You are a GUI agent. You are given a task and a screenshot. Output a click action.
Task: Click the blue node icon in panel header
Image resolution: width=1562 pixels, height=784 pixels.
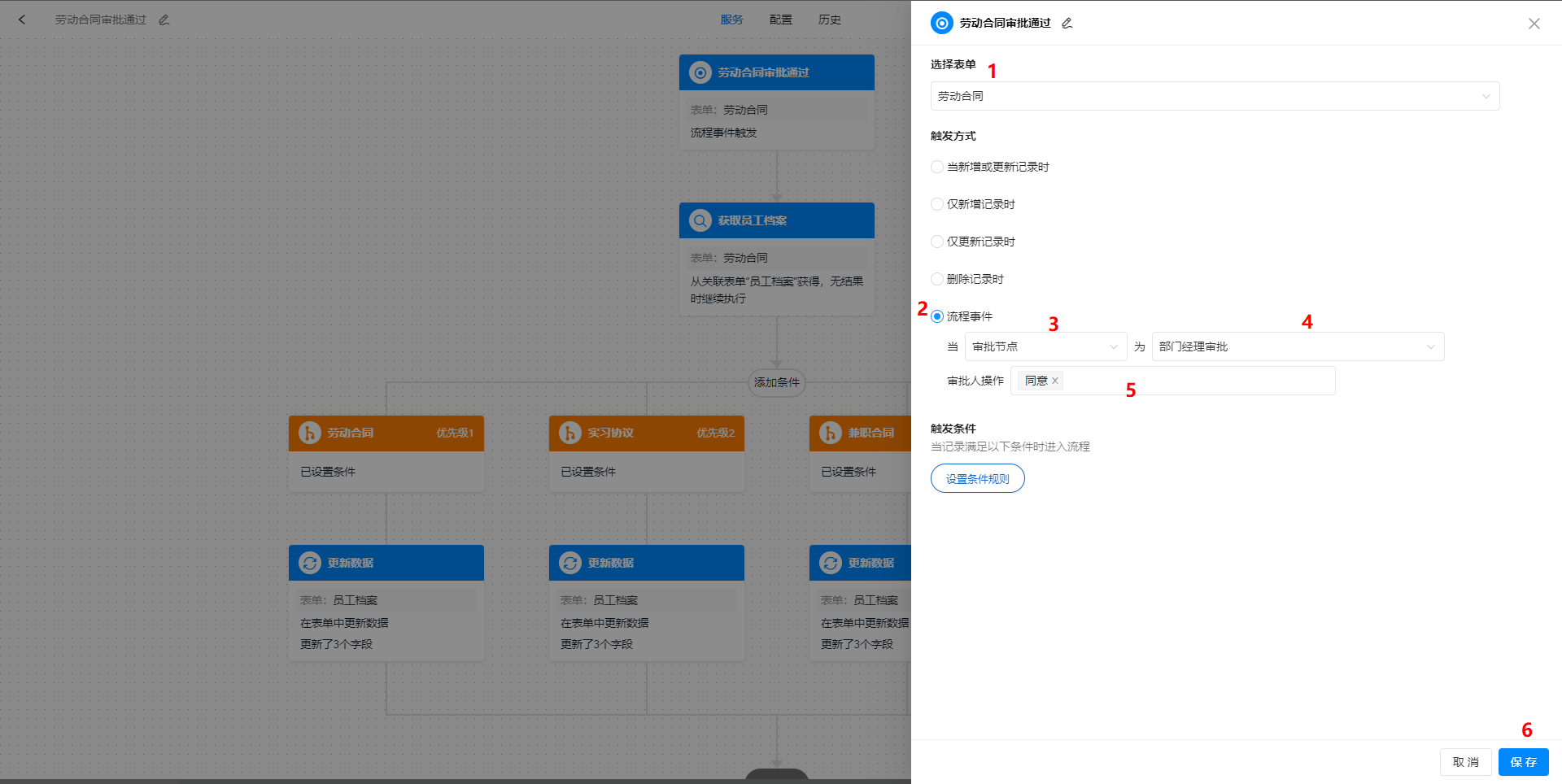point(941,22)
